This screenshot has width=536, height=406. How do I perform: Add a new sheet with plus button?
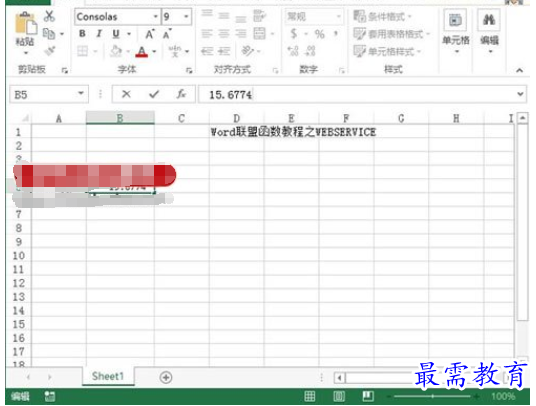click(x=166, y=377)
